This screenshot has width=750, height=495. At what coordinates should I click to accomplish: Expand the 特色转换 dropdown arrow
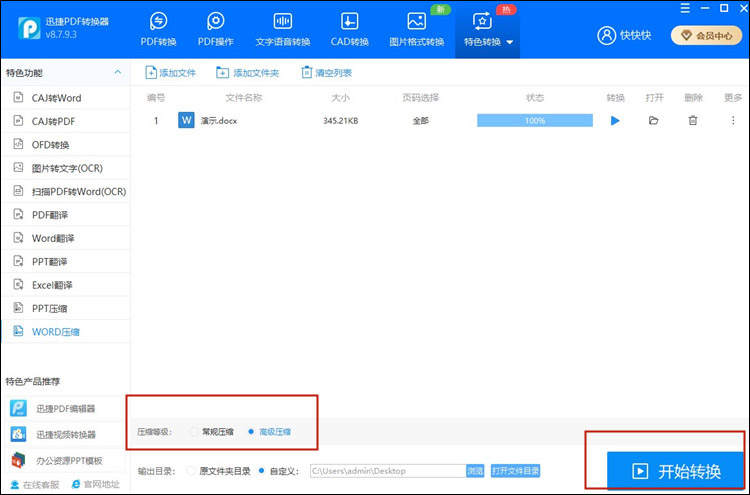click(x=510, y=42)
